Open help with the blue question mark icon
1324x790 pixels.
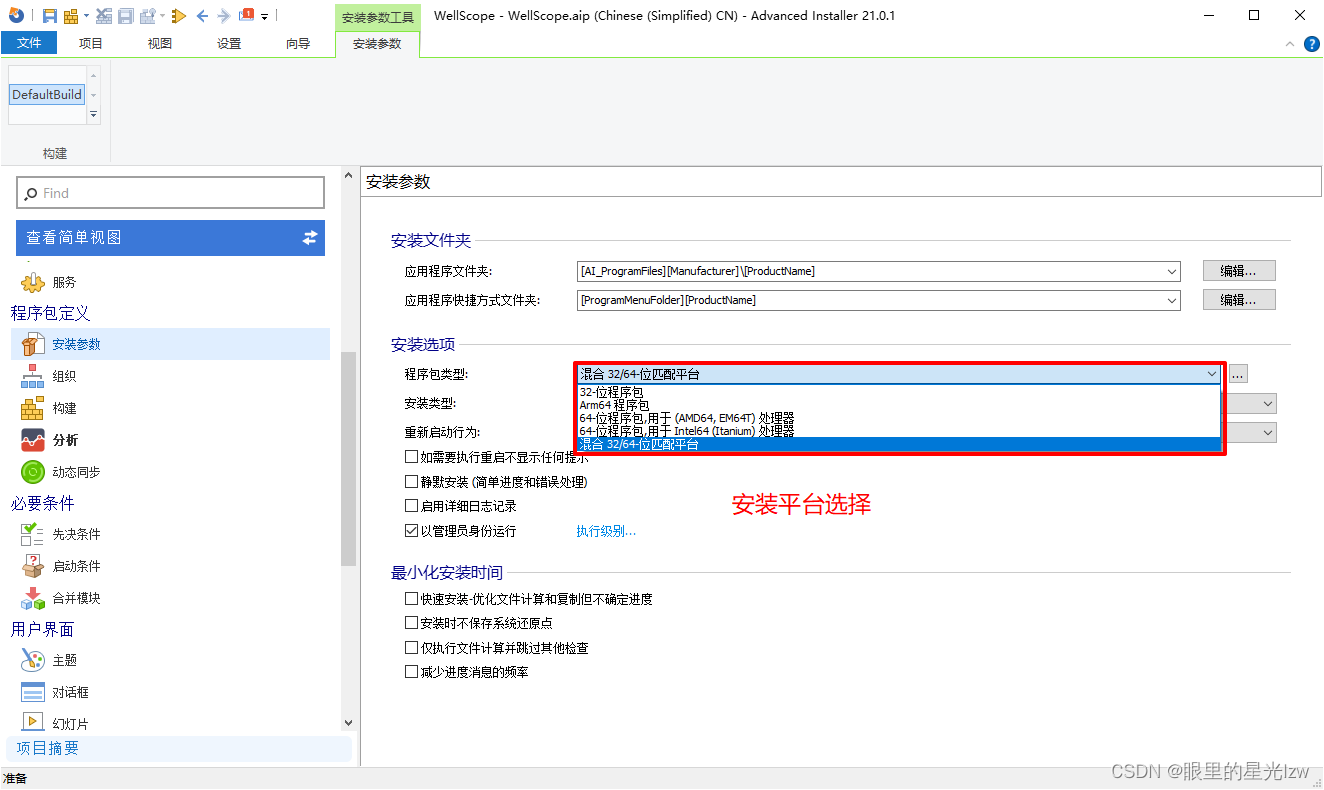click(1312, 44)
